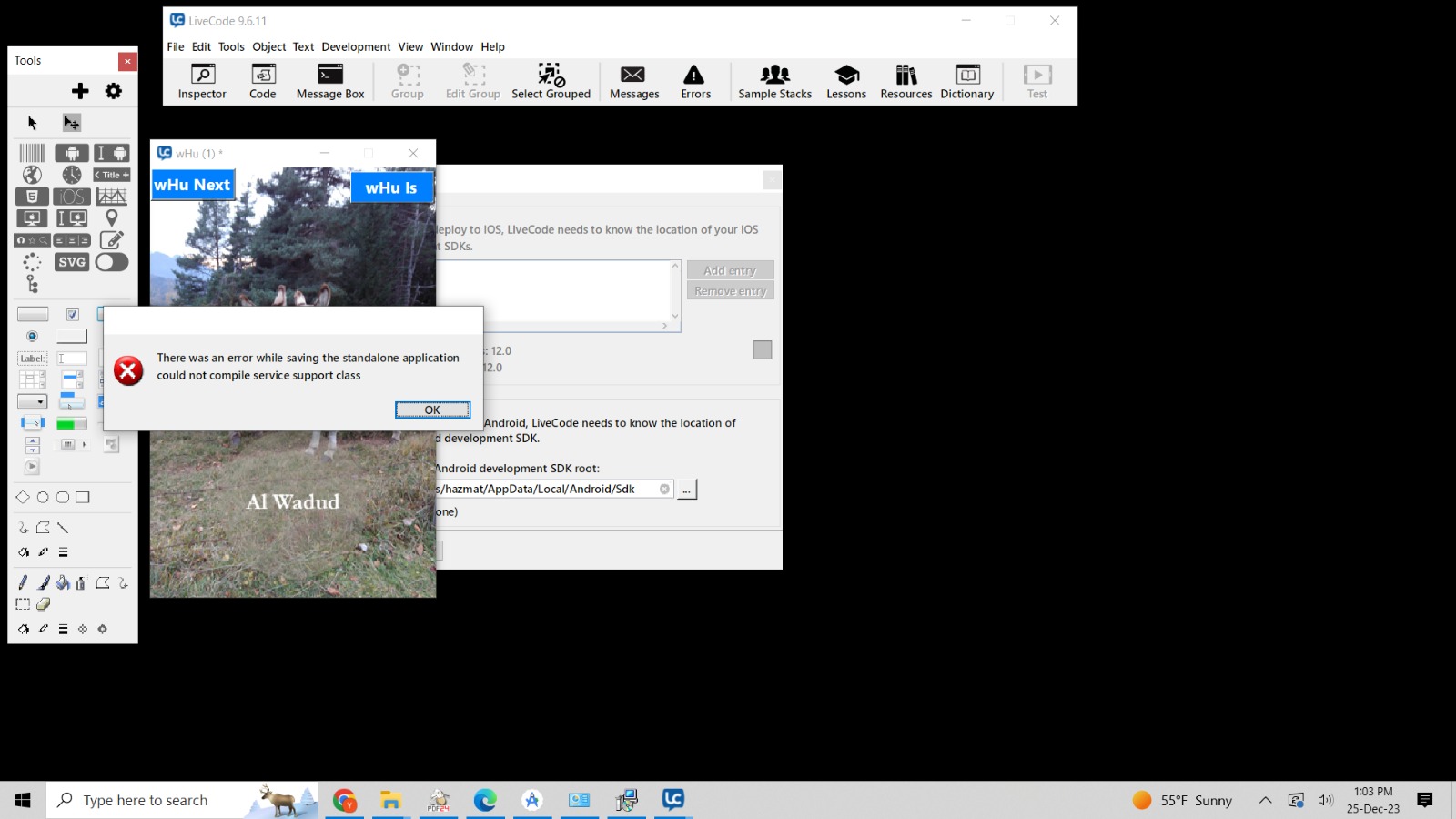The image size is (1456, 819).
Task: Pick the switch toggle widget in Tools
Action: [x=112, y=262]
